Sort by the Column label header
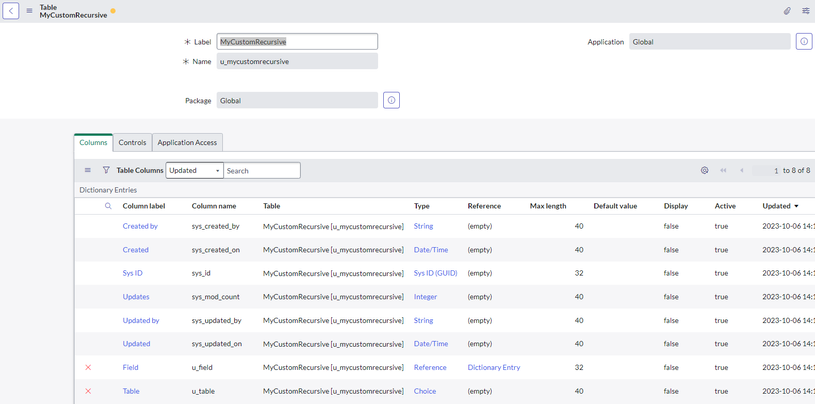This screenshot has height=404, width=815. (144, 206)
